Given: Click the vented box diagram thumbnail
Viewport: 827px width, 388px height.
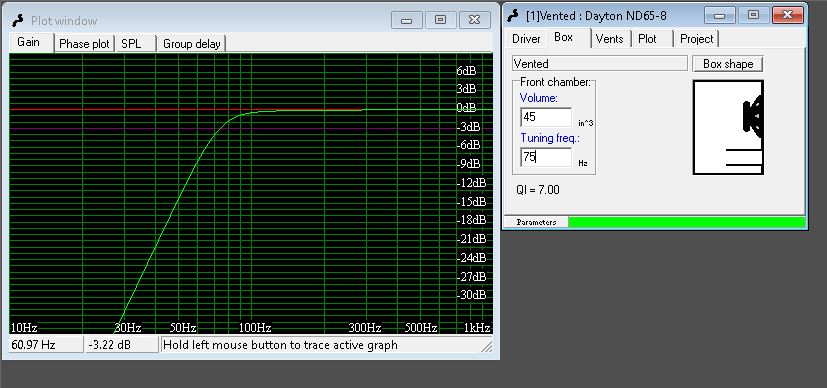Looking at the screenshot, I should click(728, 128).
